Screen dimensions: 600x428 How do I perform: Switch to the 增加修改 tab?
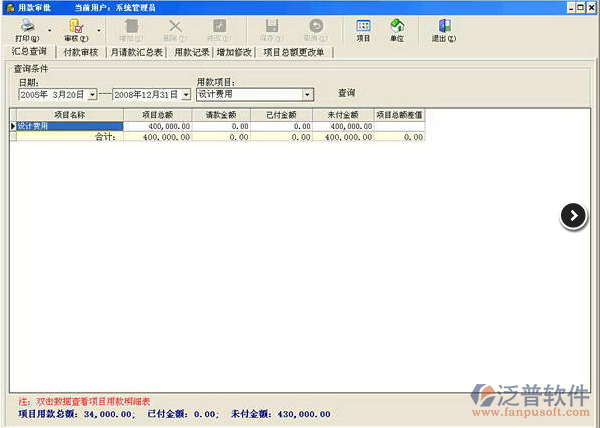234,52
